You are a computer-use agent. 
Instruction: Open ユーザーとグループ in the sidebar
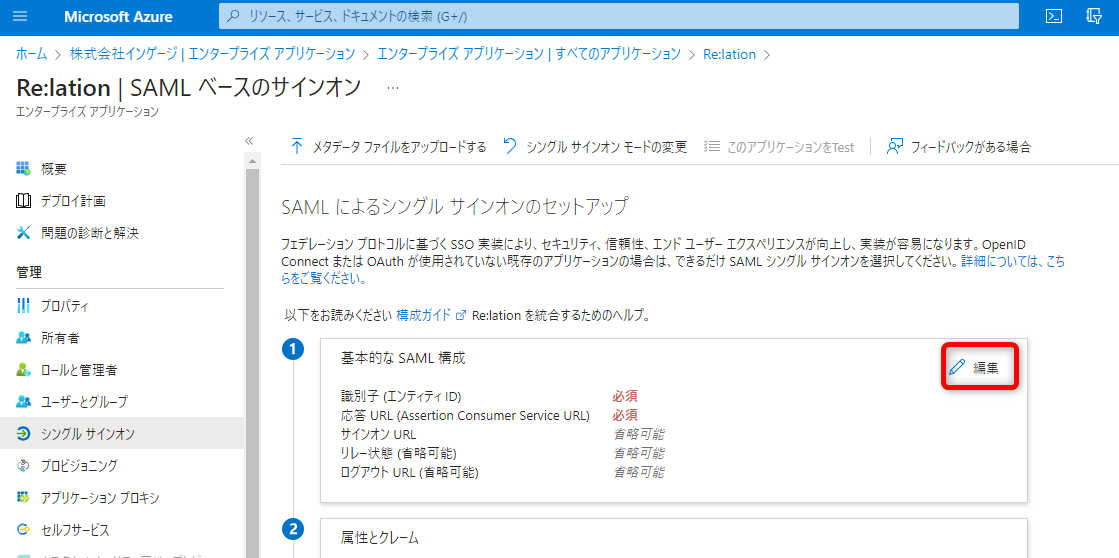coord(84,402)
